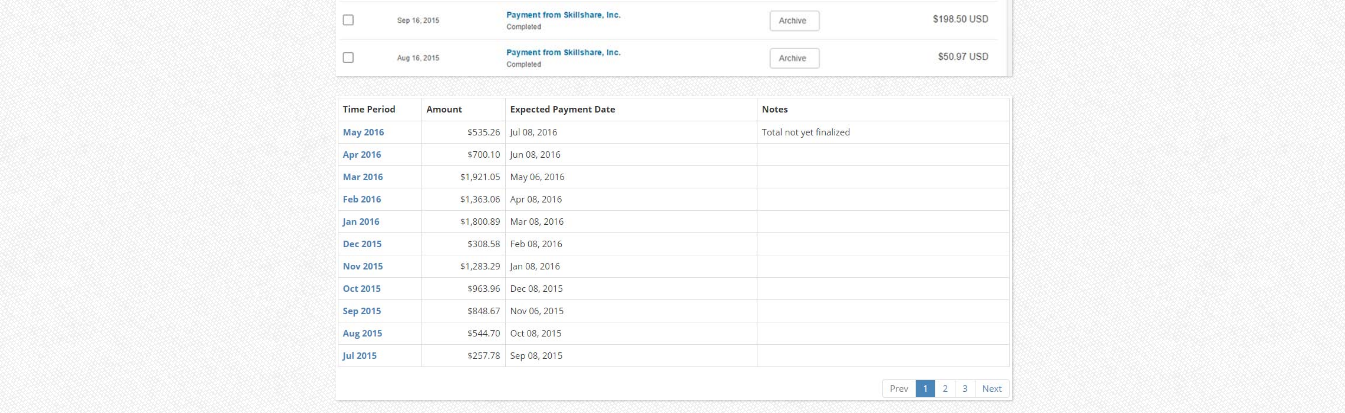Open Feb 2016 payment details
This screenshot has width=1345, height=413.
[x=362, y=199]
